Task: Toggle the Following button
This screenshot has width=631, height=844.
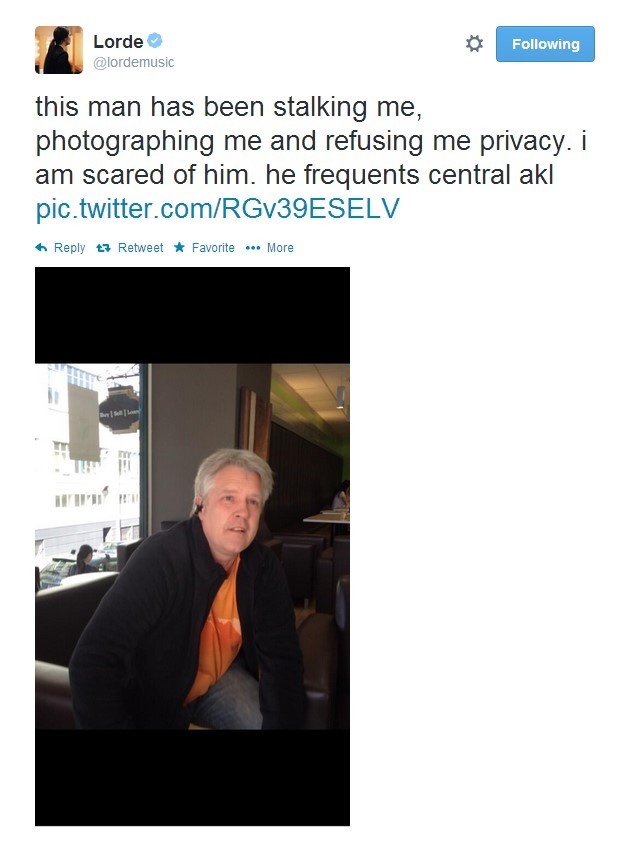Action: (x=545, y=44)
